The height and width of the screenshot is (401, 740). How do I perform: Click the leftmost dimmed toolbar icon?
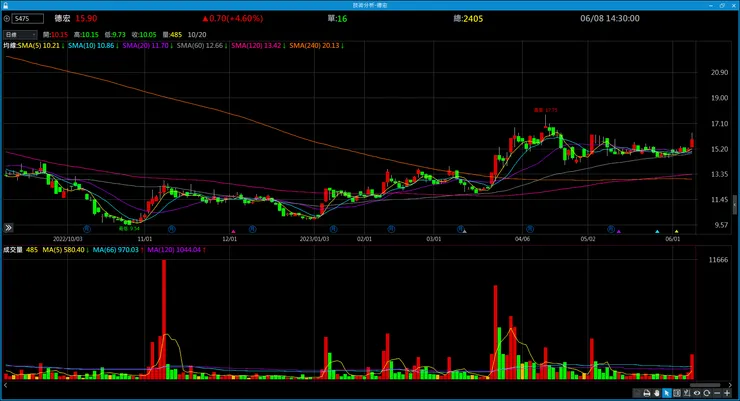pyautogui.click(x=637, y=393)
